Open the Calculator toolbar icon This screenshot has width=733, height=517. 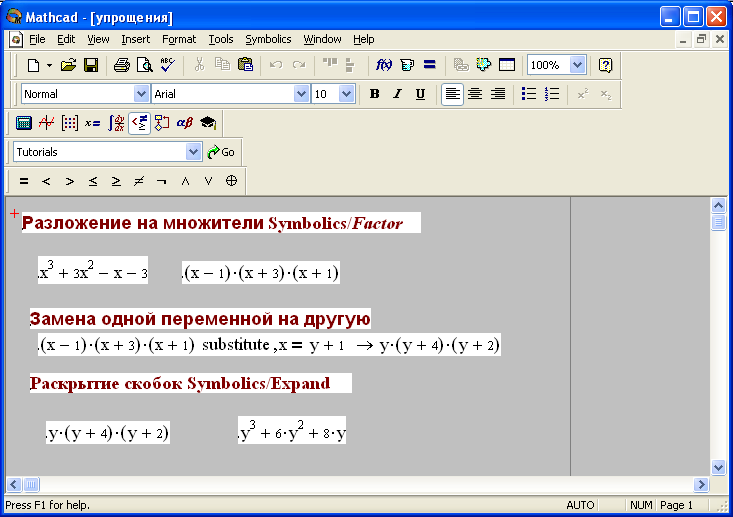click(x=23, y=123)
